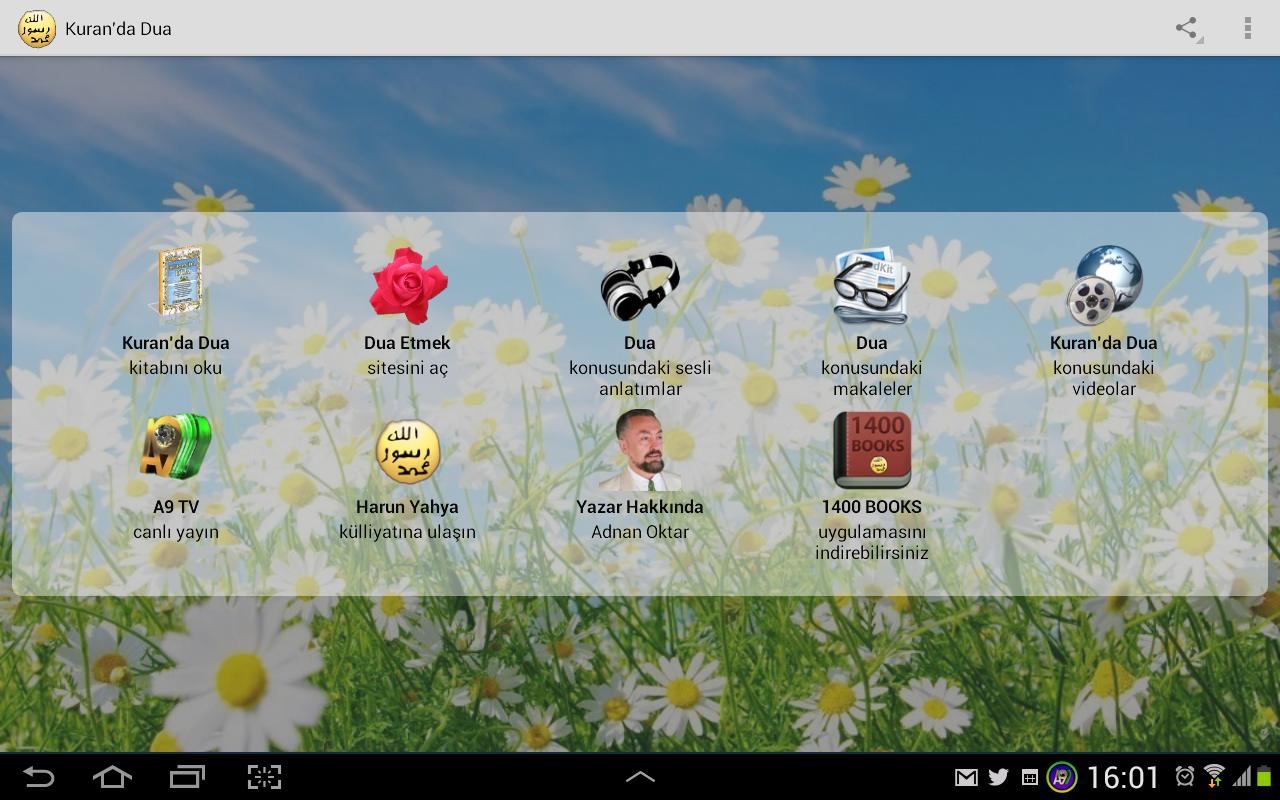Viewport: 1280px width, 800px height.
Task: Tap the app logo in title bar
Action: click(36, 28)
